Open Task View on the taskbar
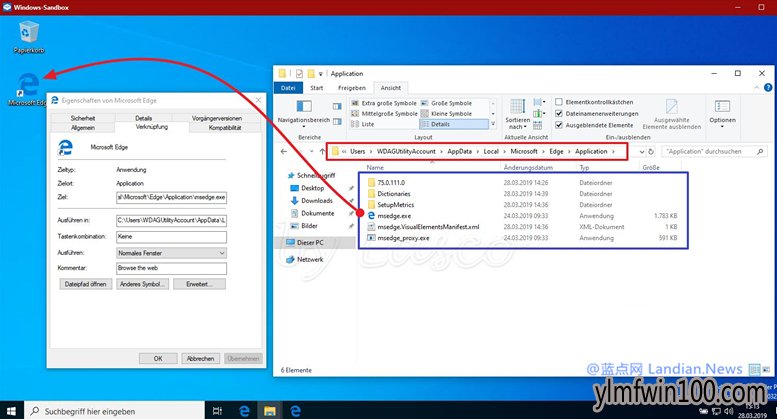 tap(217, 411)
